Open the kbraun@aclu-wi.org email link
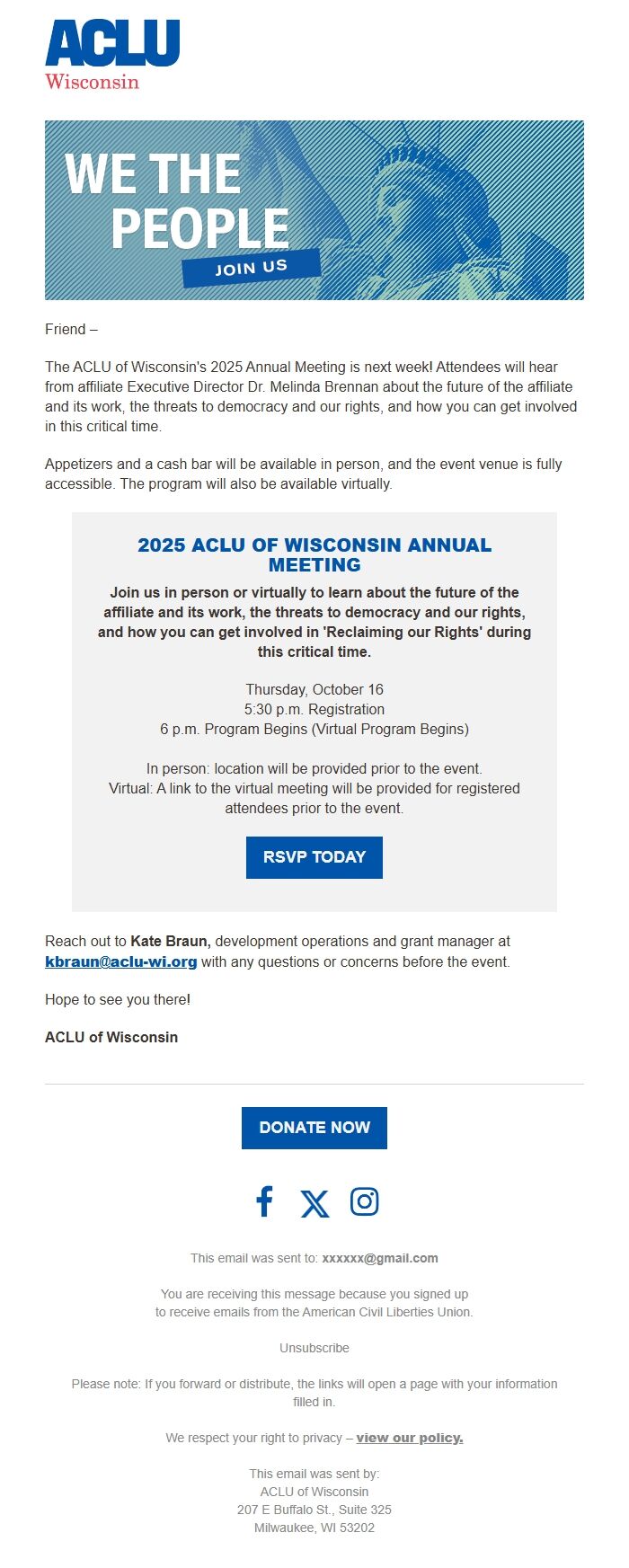 coord(121,961)
